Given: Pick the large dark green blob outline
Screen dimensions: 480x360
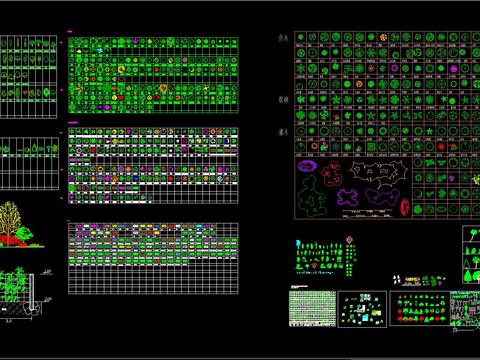Looking at the screenshot, I should (x=311, y=196).
